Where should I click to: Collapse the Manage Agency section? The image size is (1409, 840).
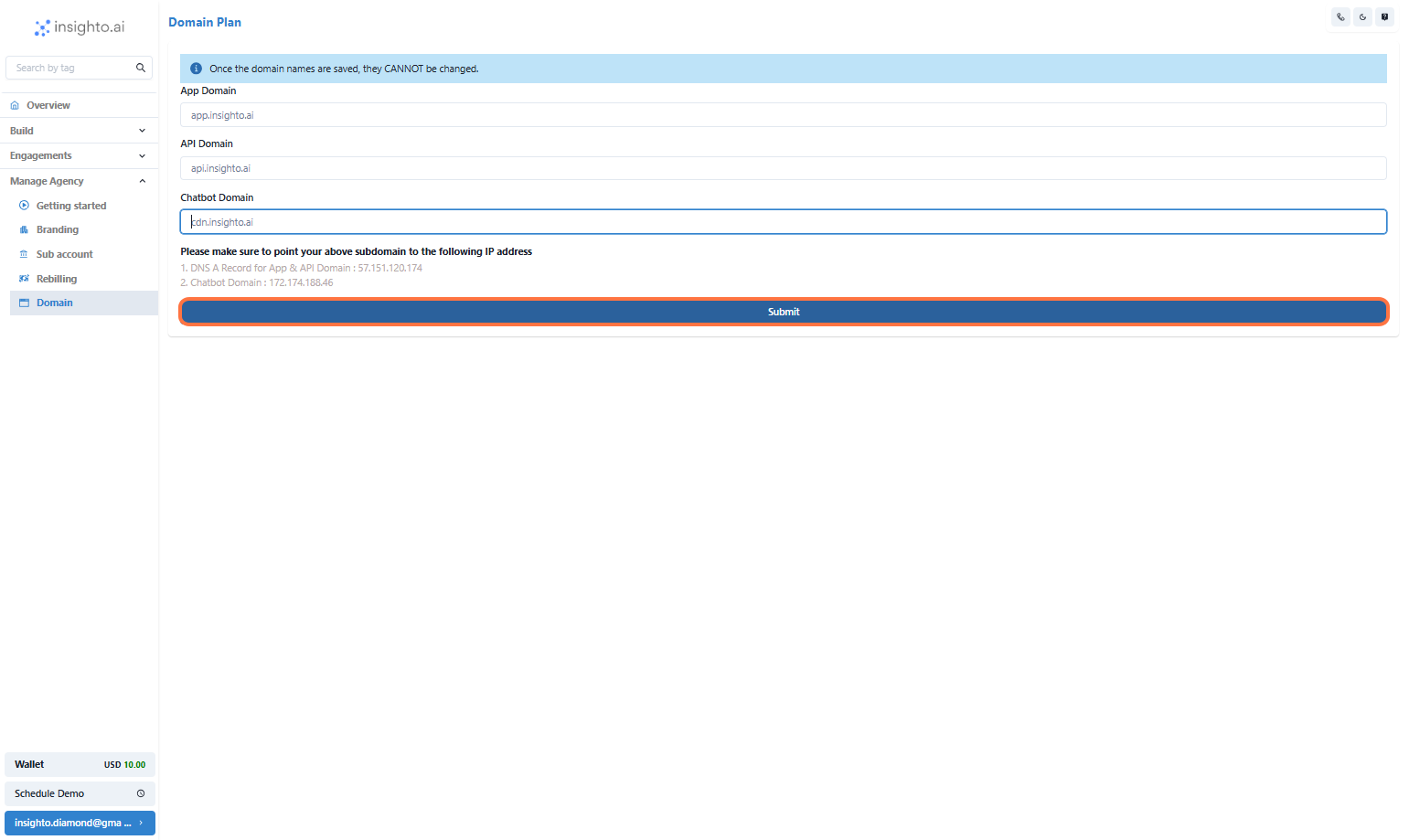click(x=79, y=181)
